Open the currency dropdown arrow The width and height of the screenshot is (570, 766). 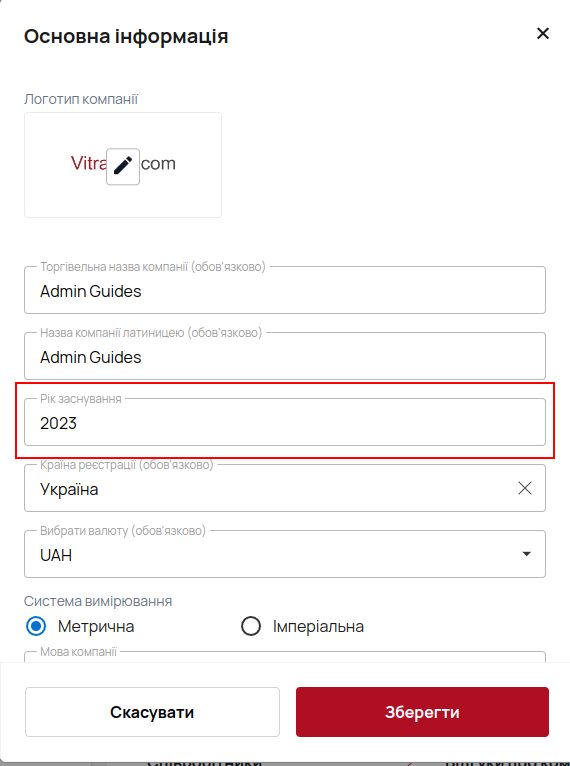pyautogui.click(x=526, y=554)
